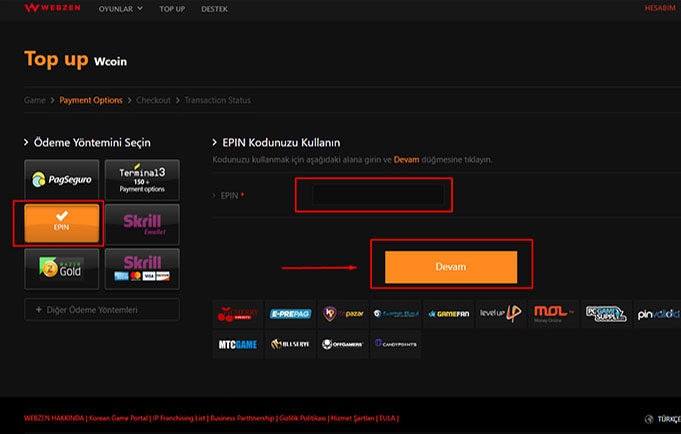The image size is (681, 434).
Task: Expand Diğer Ödeme Yöntemleri options
Action: click(x=102, y=310)
